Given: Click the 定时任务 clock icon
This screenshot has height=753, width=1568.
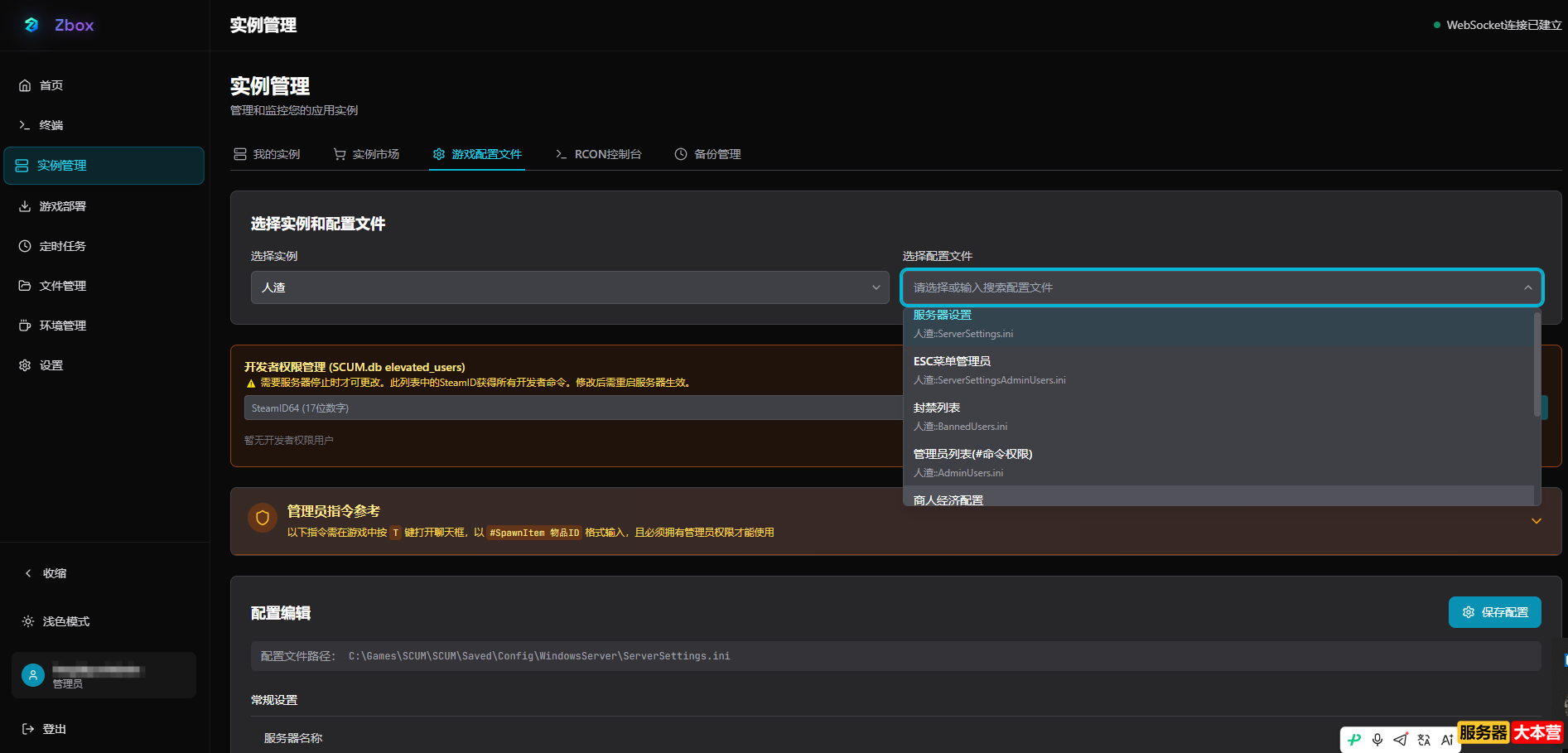Looking at the screenshot, I should [x=25, y=246].
